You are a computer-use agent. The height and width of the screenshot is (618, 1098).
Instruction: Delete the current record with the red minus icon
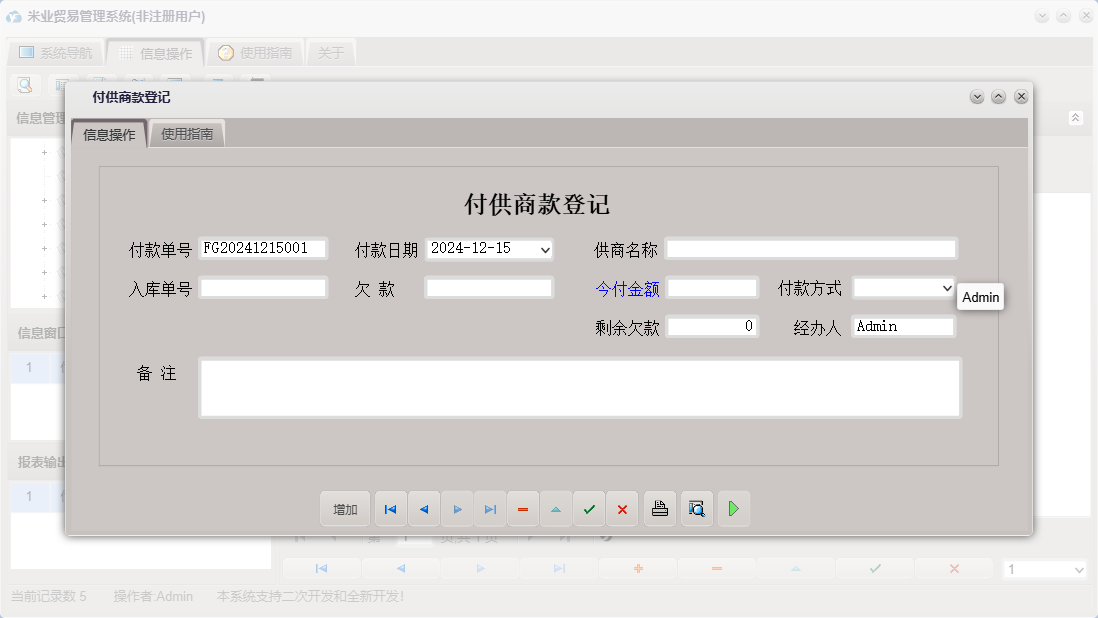pyautogui.click(x=523, y=509)
